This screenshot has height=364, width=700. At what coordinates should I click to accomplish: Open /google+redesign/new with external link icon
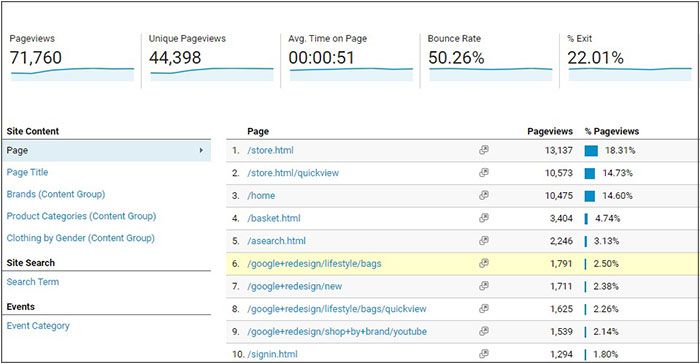click(x=483, y=286)
